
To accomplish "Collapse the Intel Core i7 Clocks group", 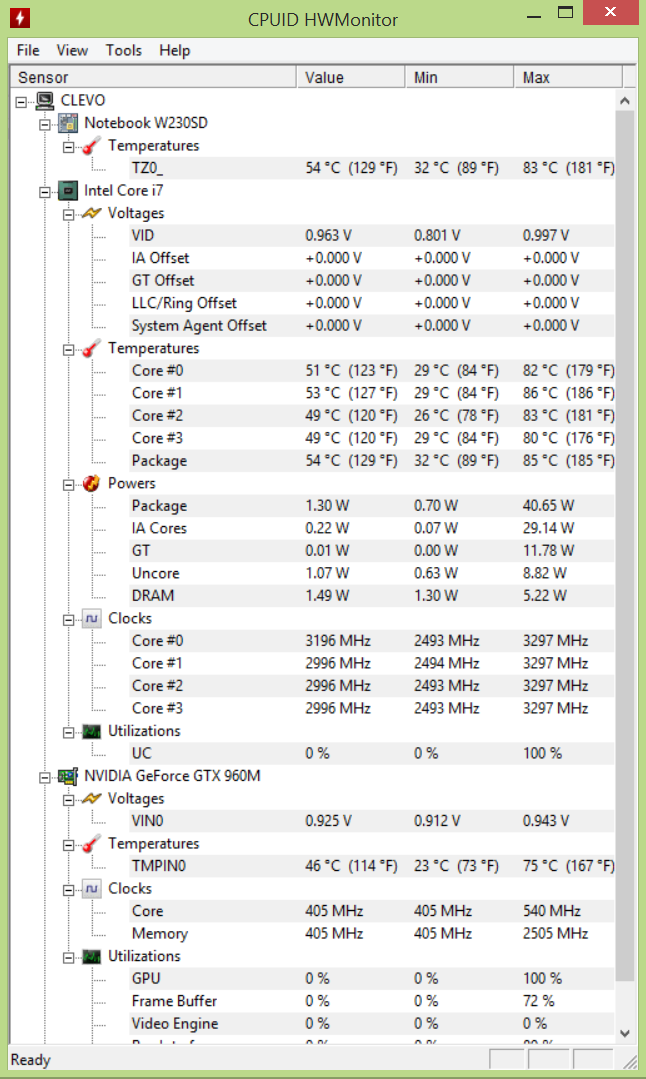I will coord(68,619).
